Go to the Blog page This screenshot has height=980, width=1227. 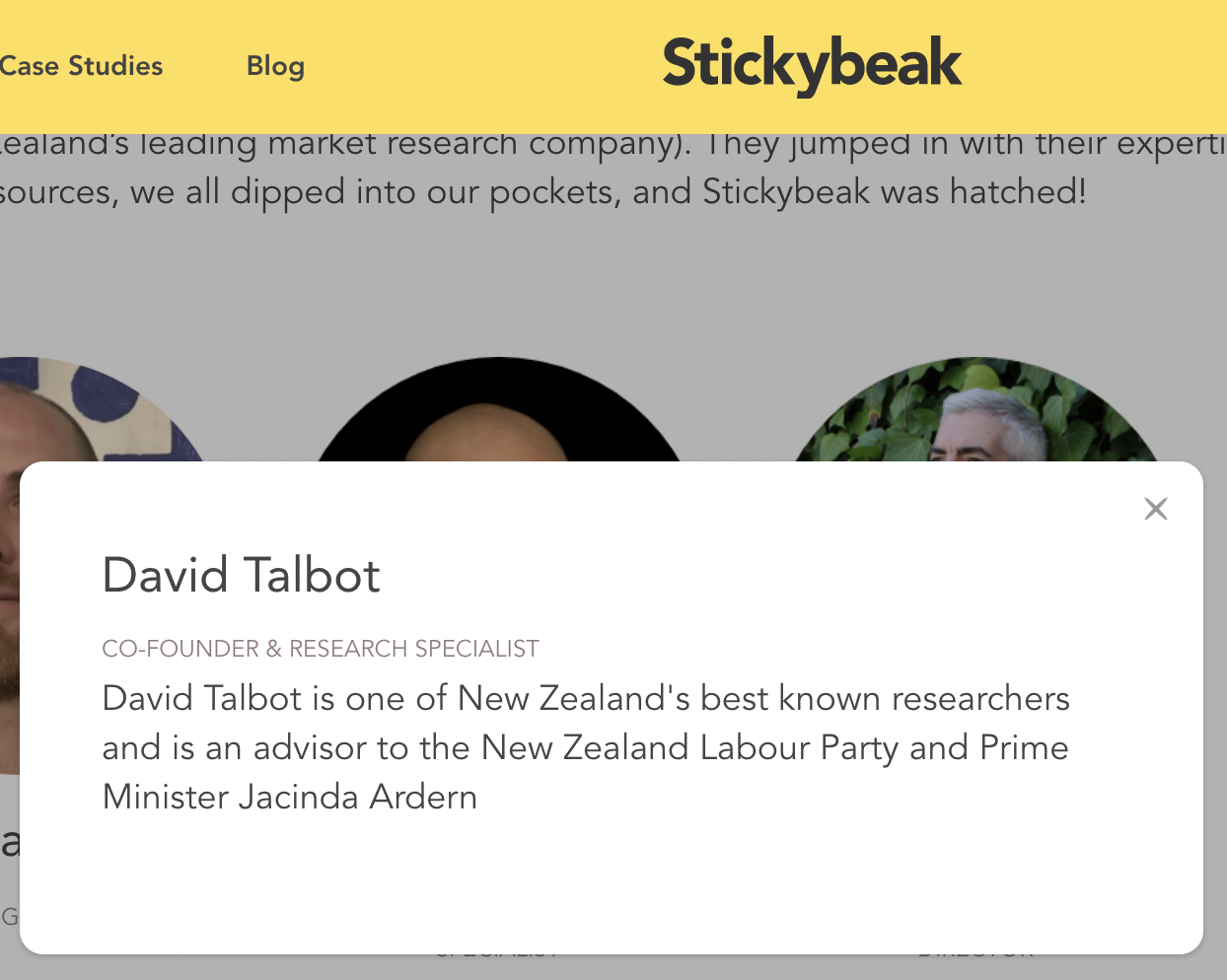click(275, 66)
